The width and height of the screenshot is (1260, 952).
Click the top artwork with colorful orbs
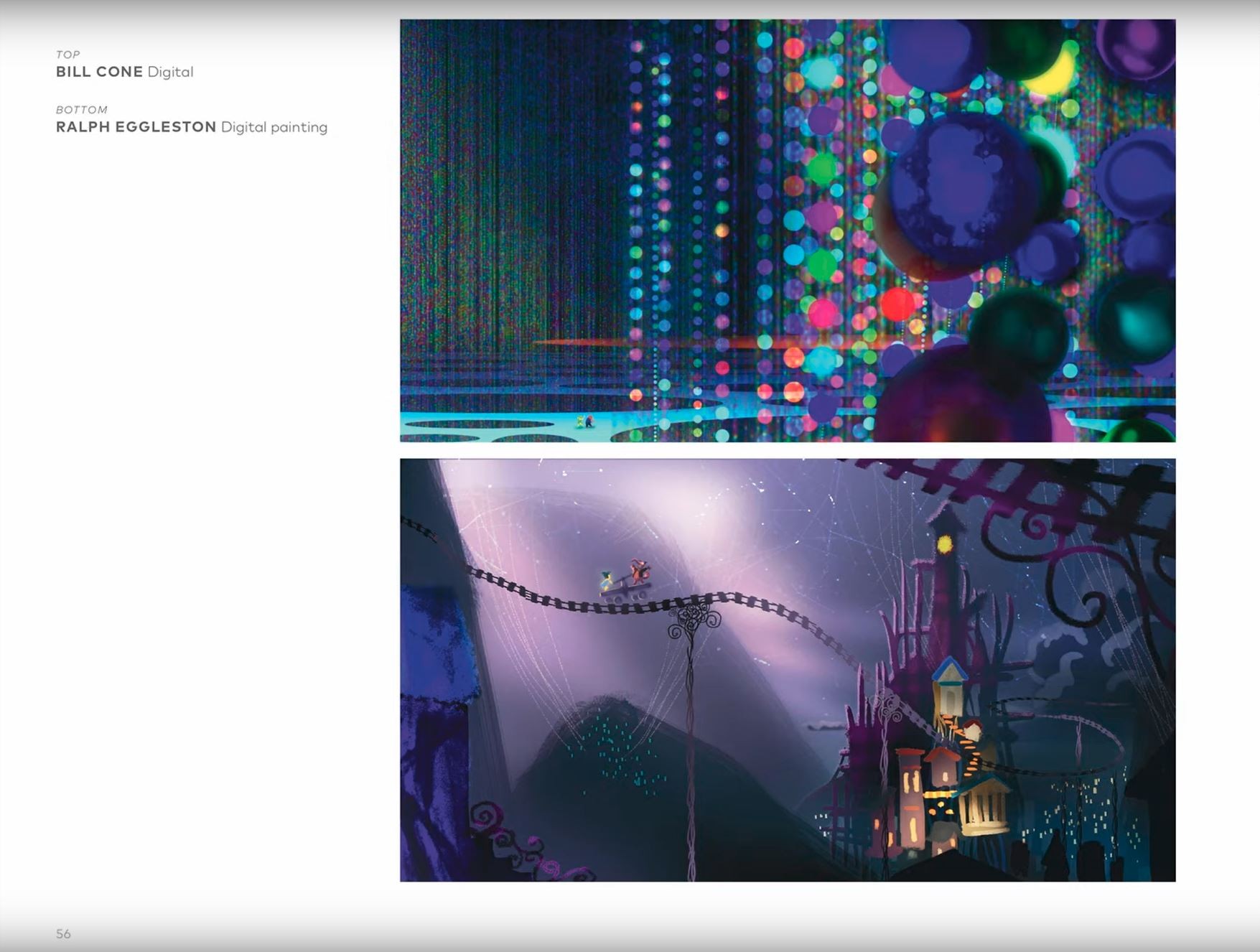pyautogui.click(x=788, y=230)
